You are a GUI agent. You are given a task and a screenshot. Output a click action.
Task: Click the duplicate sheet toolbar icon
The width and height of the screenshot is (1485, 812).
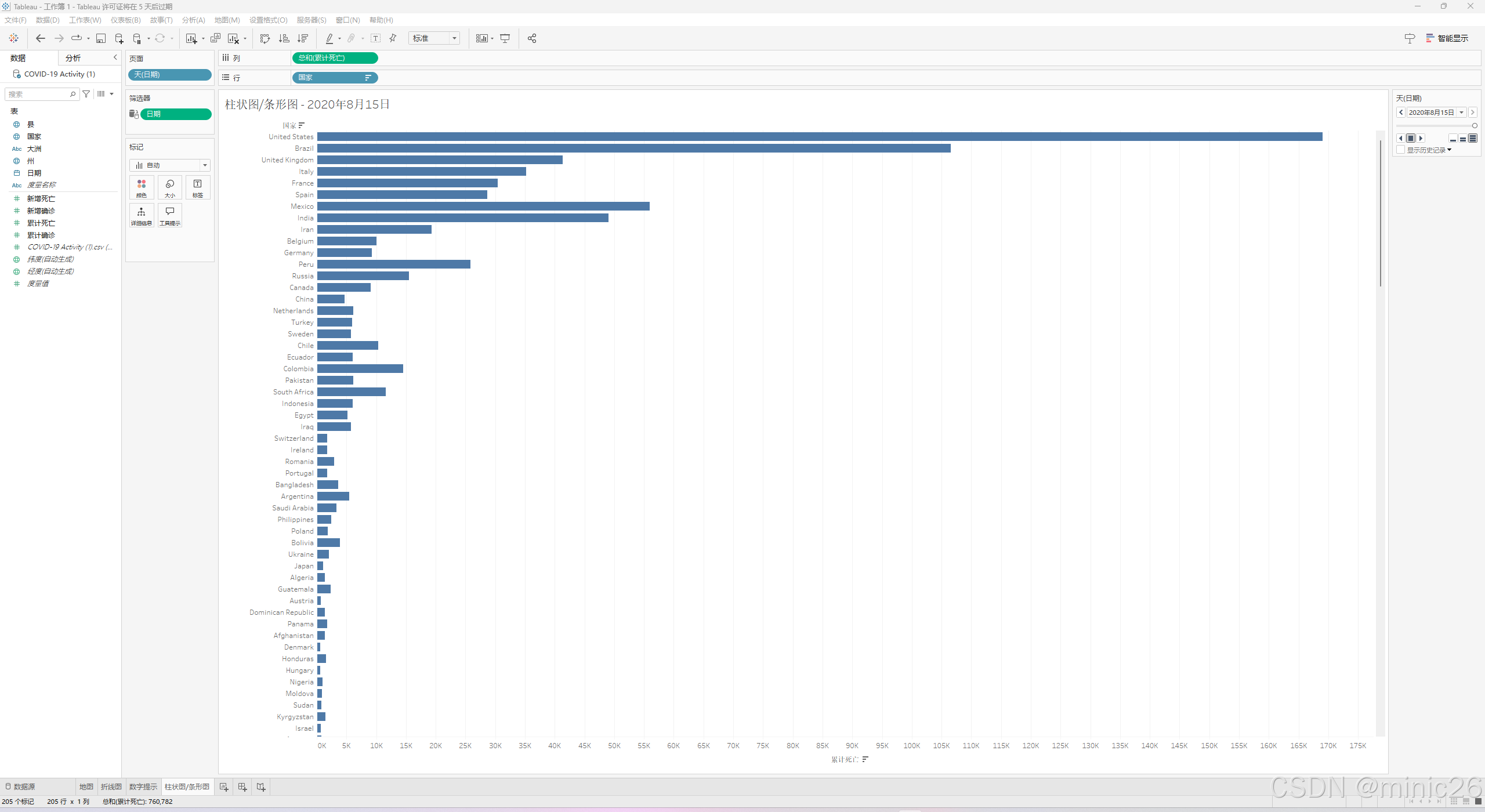(215, 38)
